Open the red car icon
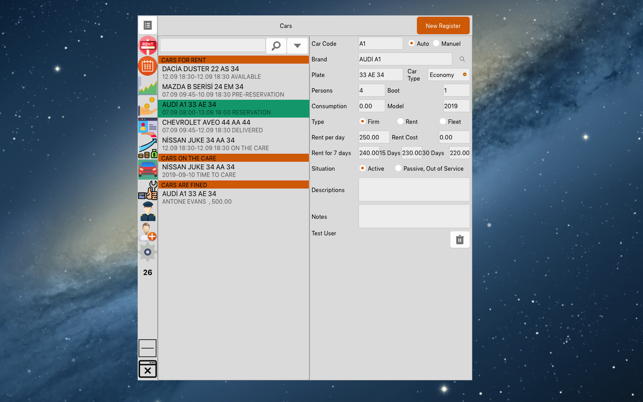The height and width of the screenshot is (402, 643). 148,169
